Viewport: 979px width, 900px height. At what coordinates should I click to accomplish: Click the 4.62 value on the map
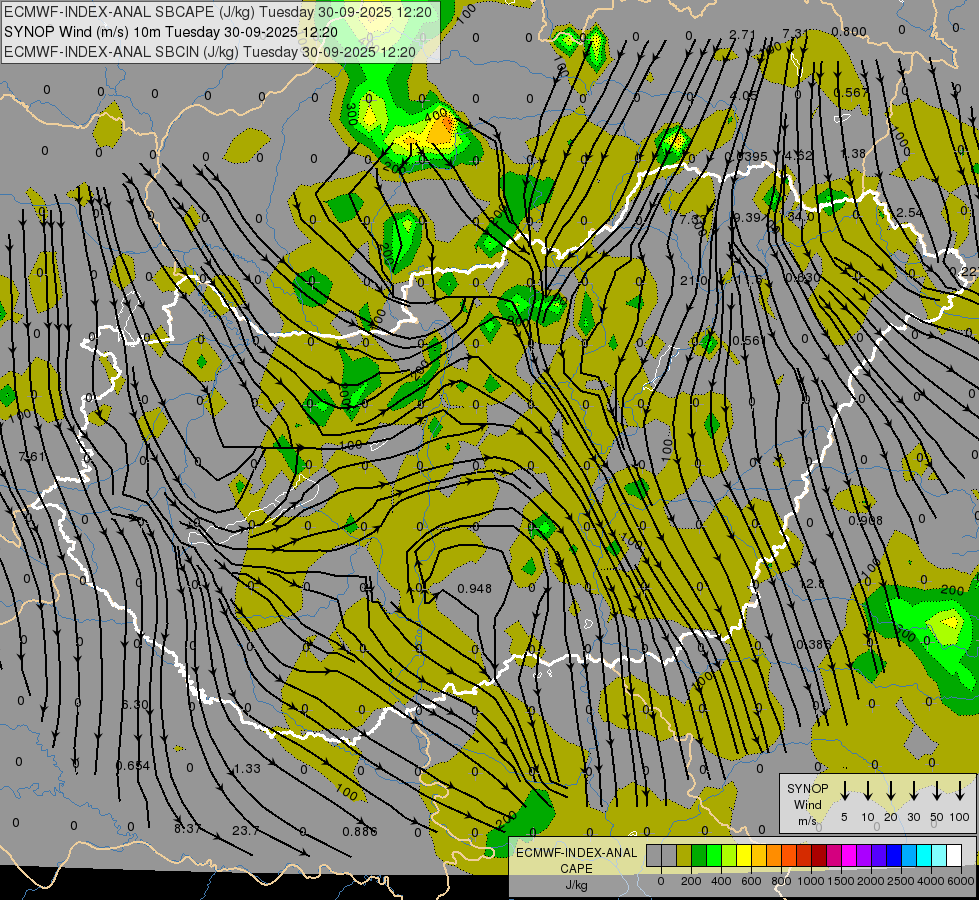pos(799,156)
